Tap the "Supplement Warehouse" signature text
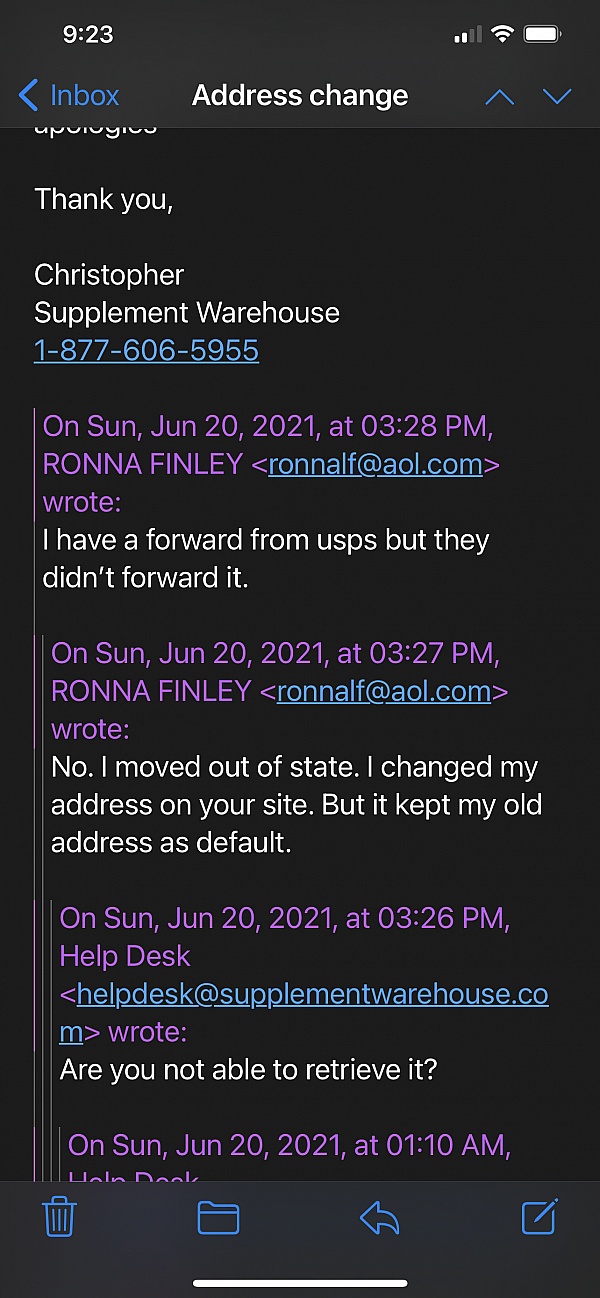Image resolution: width=600 pixels, height=1298 pixels. pyautogui.click(x=187, y=312)
